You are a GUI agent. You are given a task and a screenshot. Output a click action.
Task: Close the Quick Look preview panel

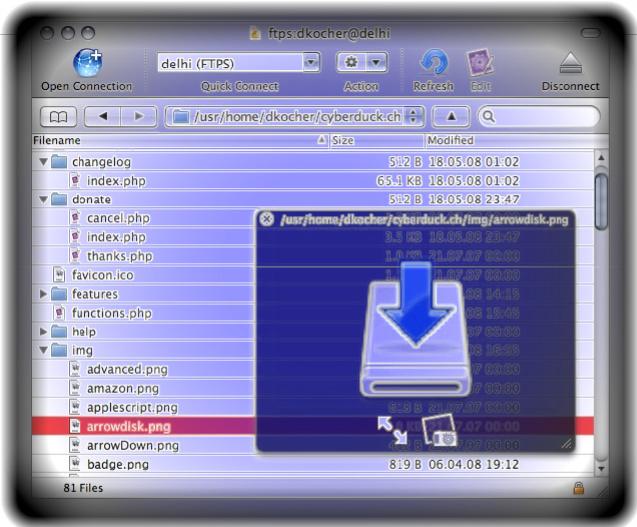[x=266, y=219]
